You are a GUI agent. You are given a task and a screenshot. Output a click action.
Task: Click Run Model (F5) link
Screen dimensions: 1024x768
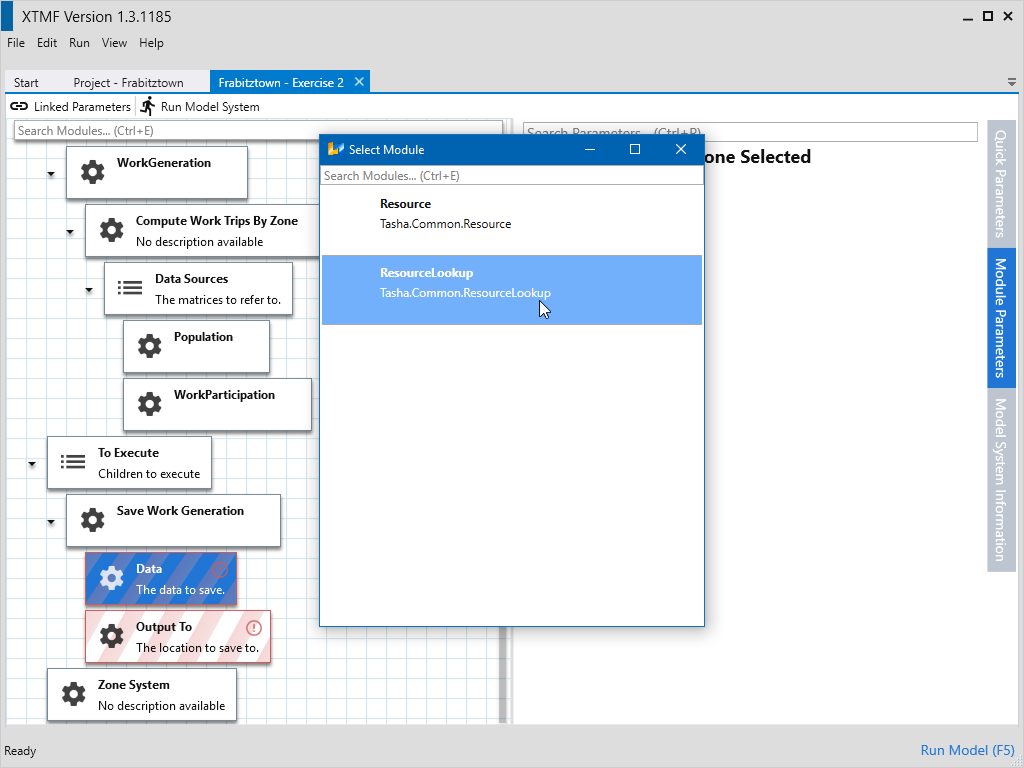click(x=967, y=750)
